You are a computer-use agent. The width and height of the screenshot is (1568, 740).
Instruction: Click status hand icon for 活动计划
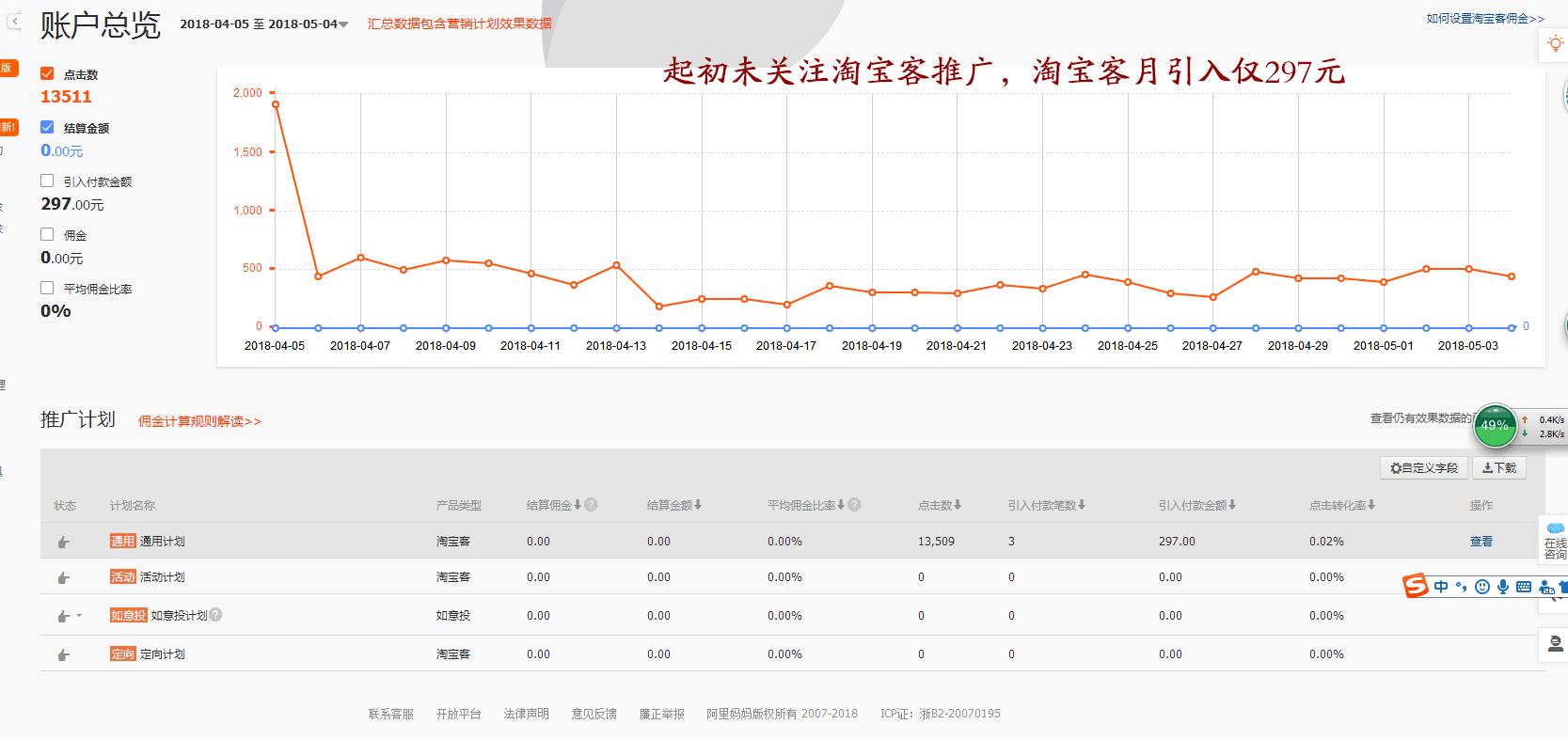tap(64, 577)
